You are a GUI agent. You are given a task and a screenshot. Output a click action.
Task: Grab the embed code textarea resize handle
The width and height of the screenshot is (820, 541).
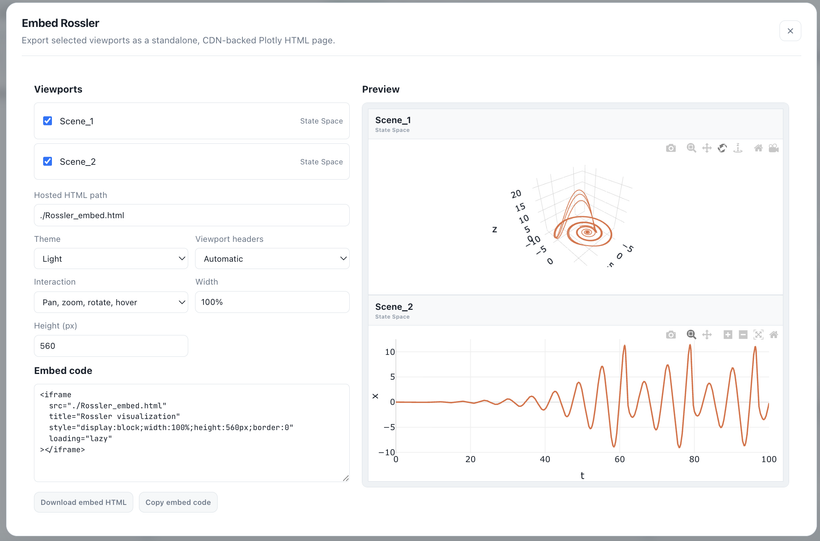click(x=346, y=478)
